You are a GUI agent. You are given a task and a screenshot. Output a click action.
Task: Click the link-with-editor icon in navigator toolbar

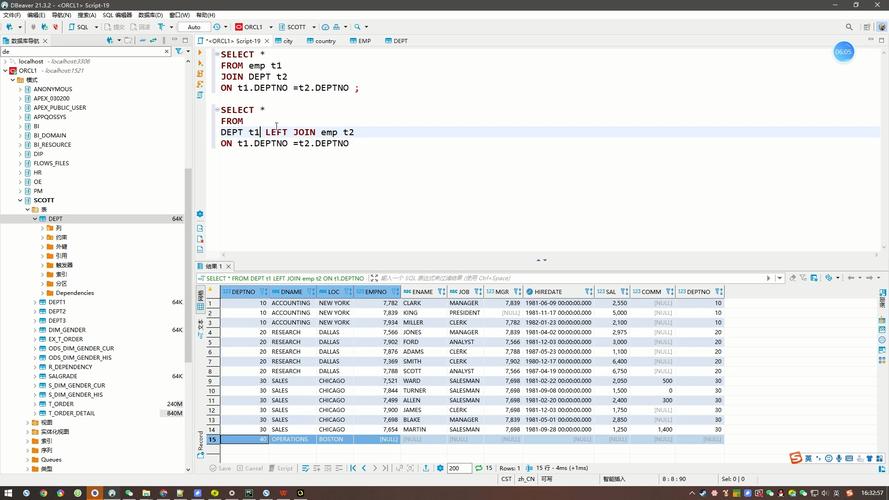pyautogui.click(x=153, y=40)
